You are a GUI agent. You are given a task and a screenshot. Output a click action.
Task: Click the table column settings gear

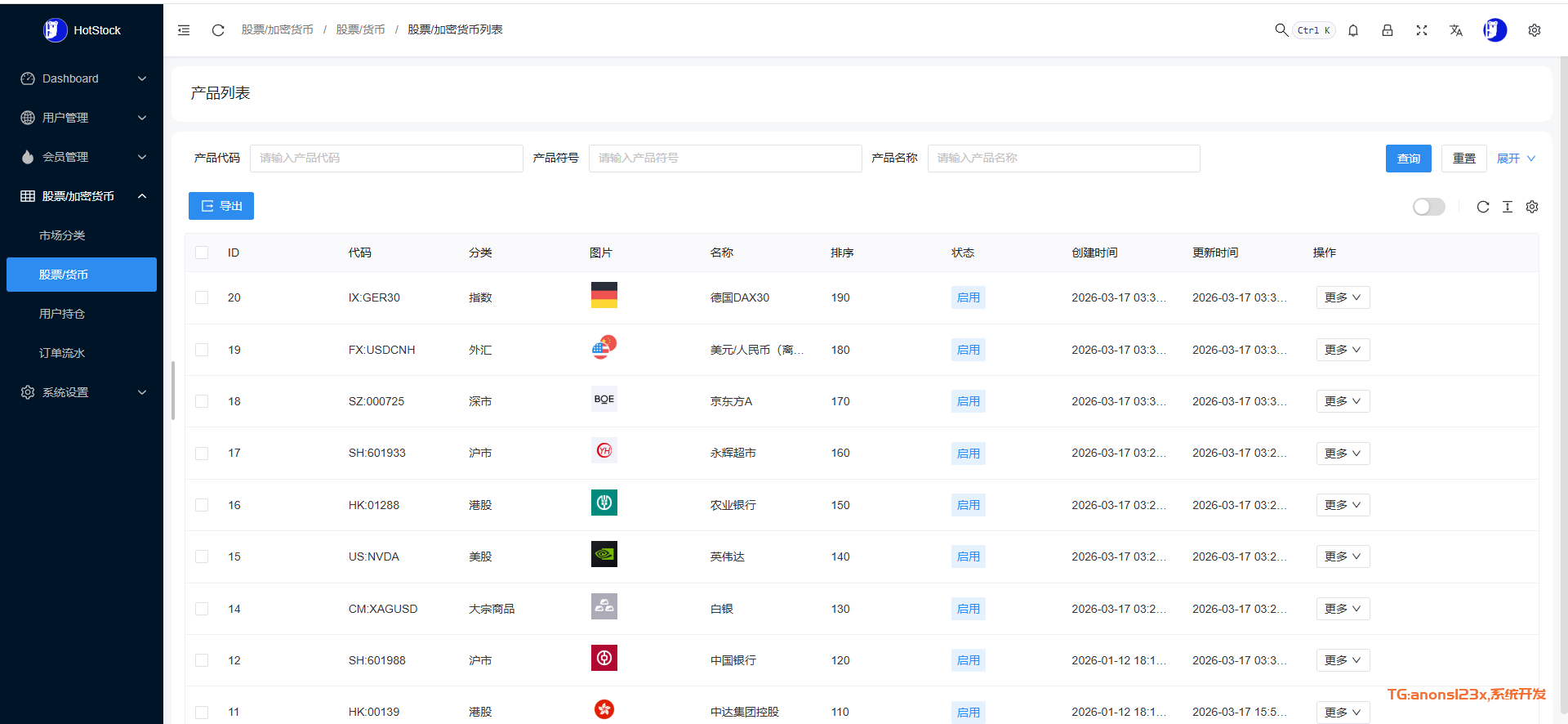pos(1532,207)
